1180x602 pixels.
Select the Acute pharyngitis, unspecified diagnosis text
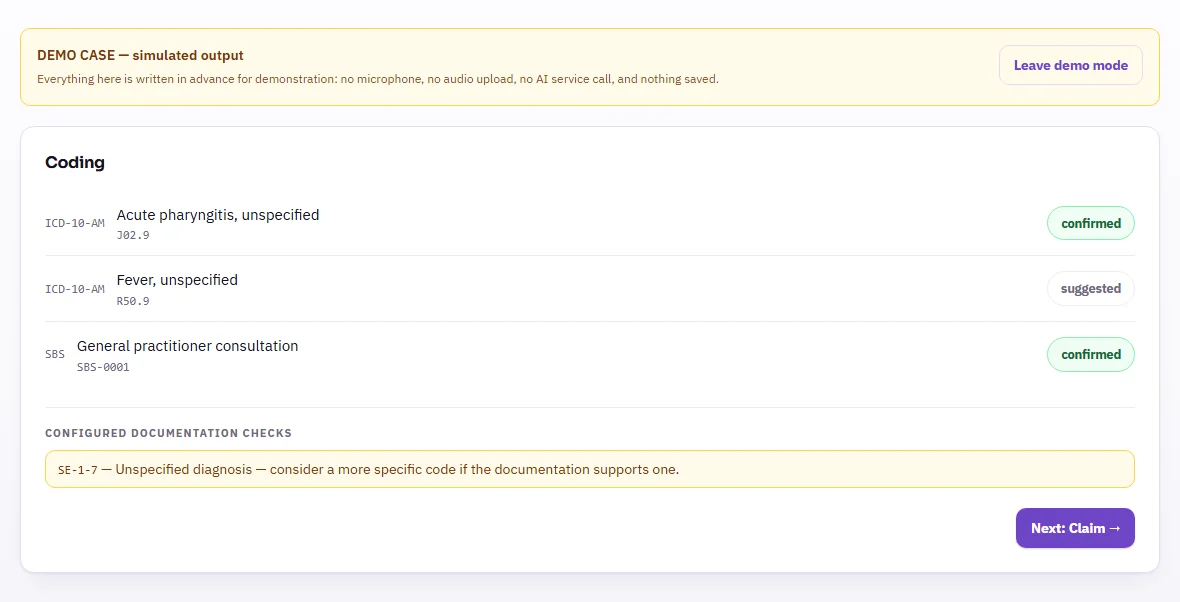pyautogui.click(x=217, y=215)
